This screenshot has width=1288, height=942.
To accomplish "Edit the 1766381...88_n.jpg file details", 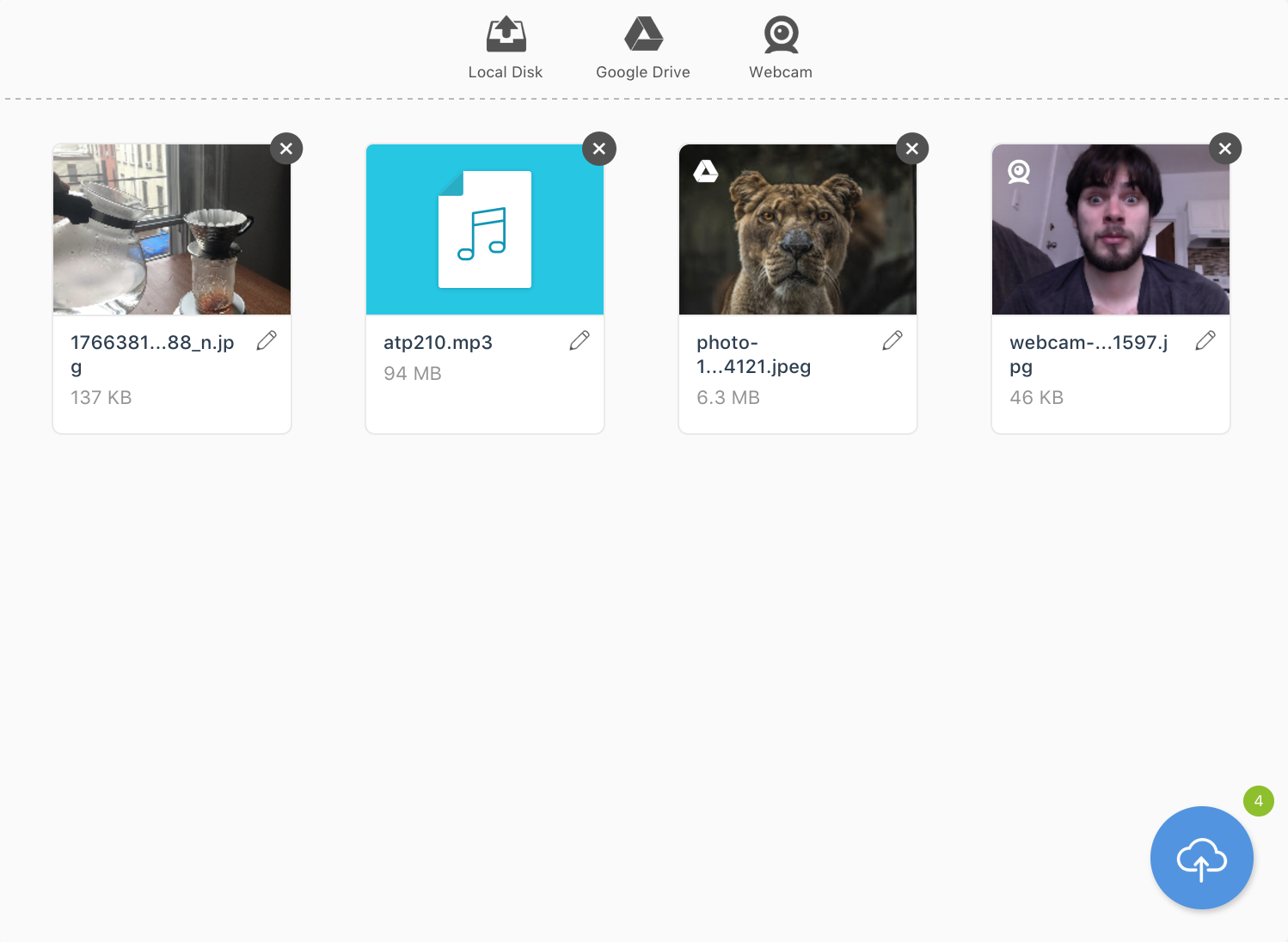I will click(267, 340).
